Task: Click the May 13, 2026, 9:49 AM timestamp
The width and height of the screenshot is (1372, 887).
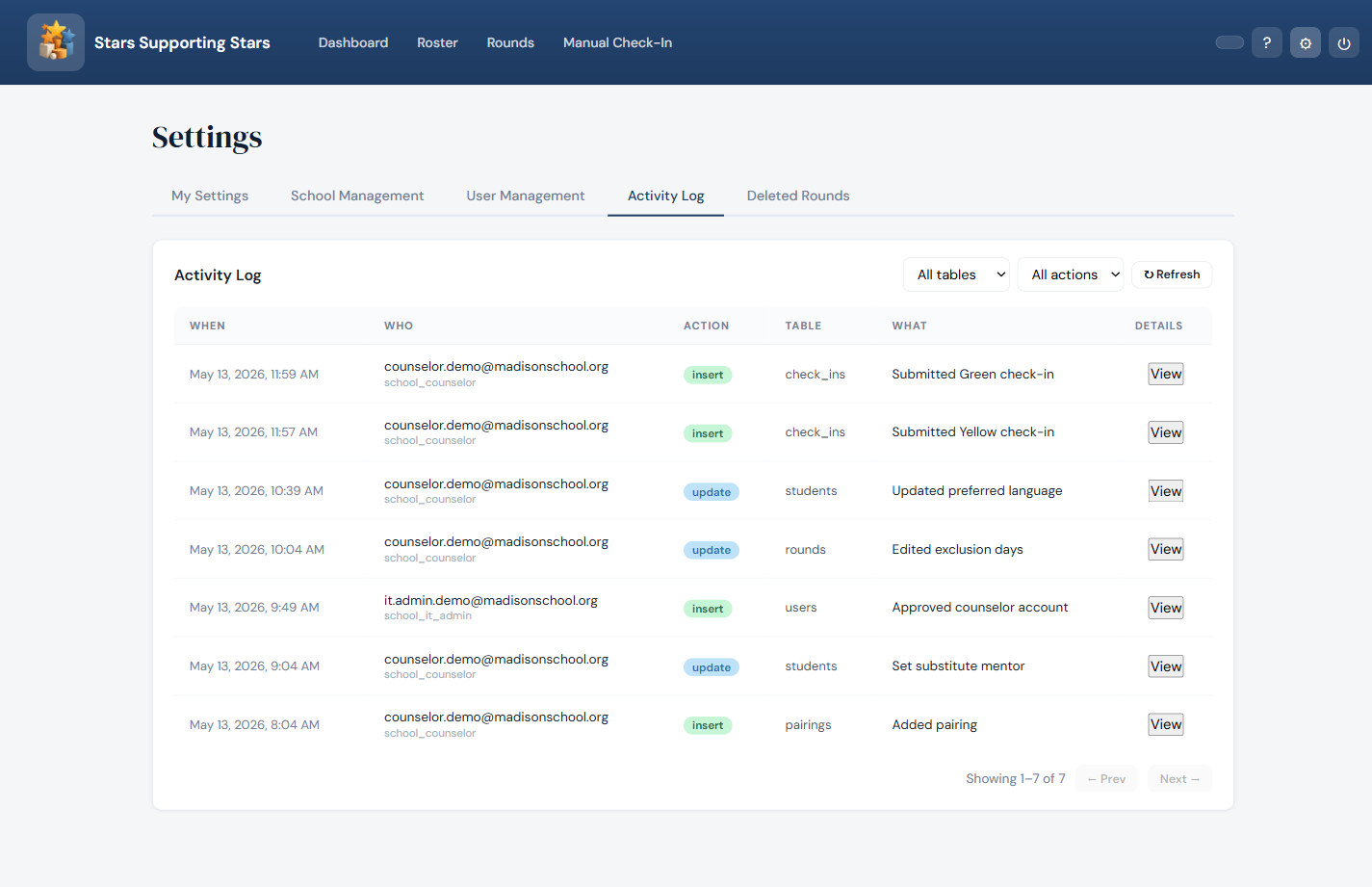Action: click(x=254, y=608)
